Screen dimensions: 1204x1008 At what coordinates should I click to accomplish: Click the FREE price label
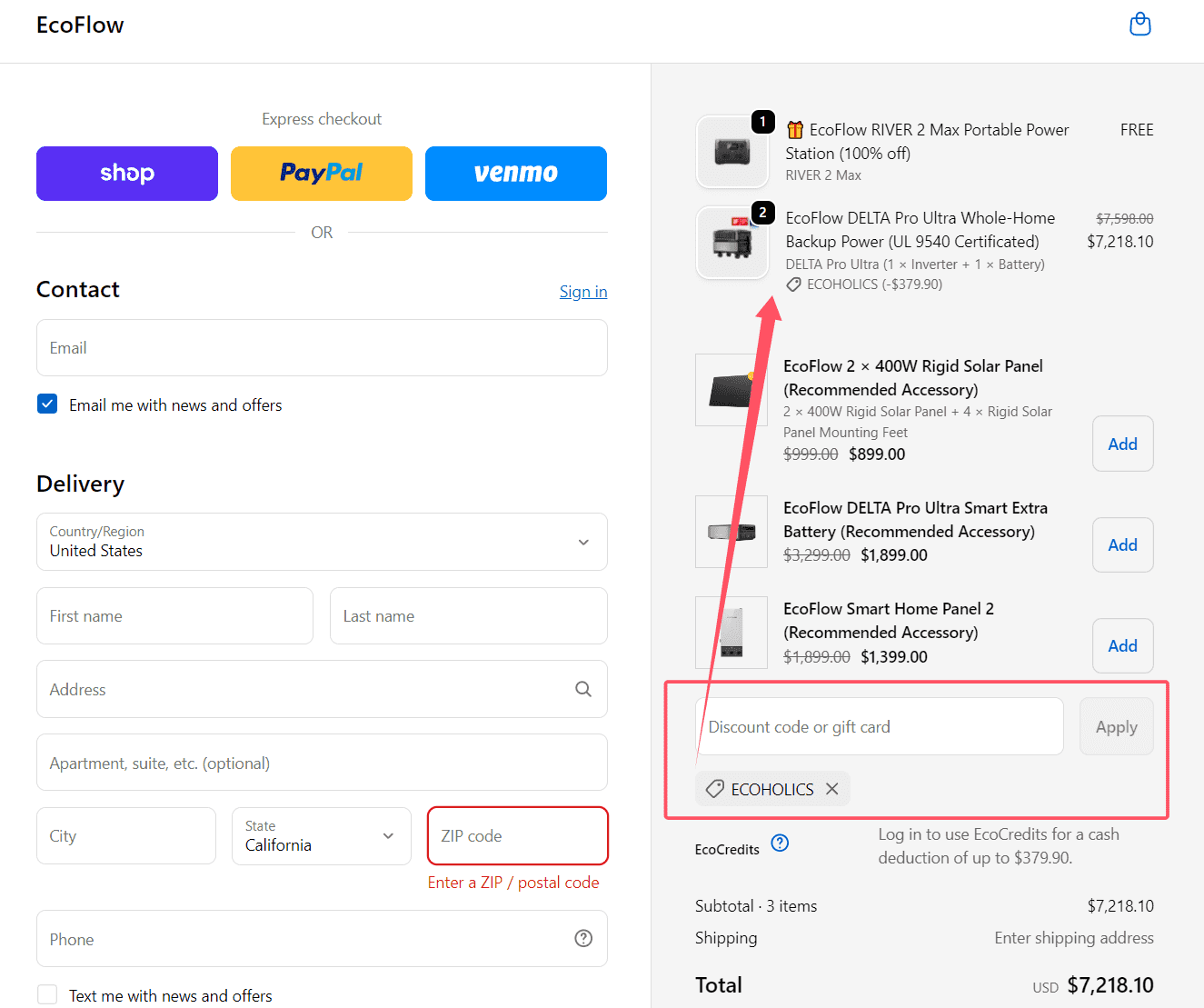click(1137, 130)
